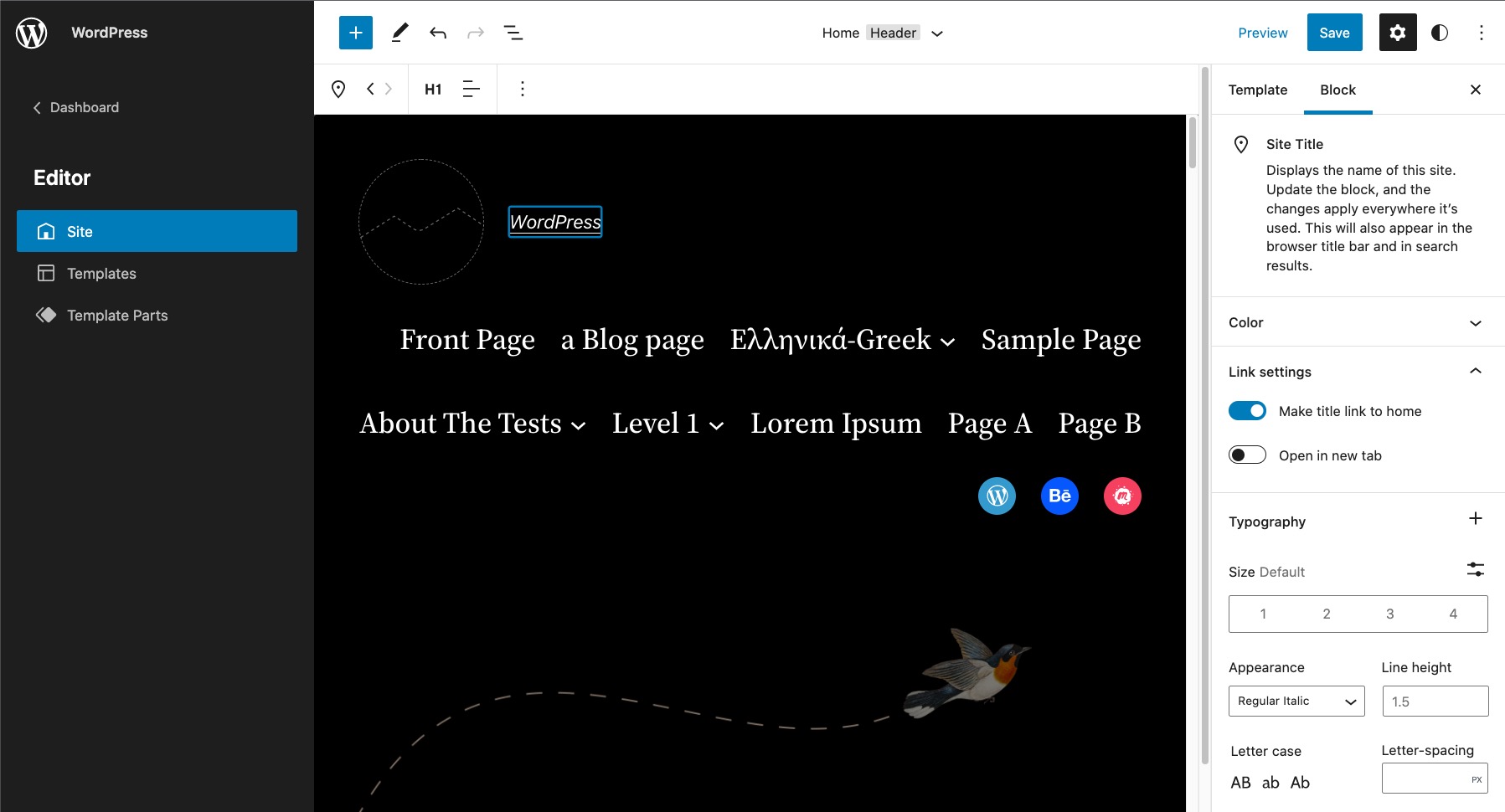Select Template Parts in the Editor sidebar

point(116,315)
